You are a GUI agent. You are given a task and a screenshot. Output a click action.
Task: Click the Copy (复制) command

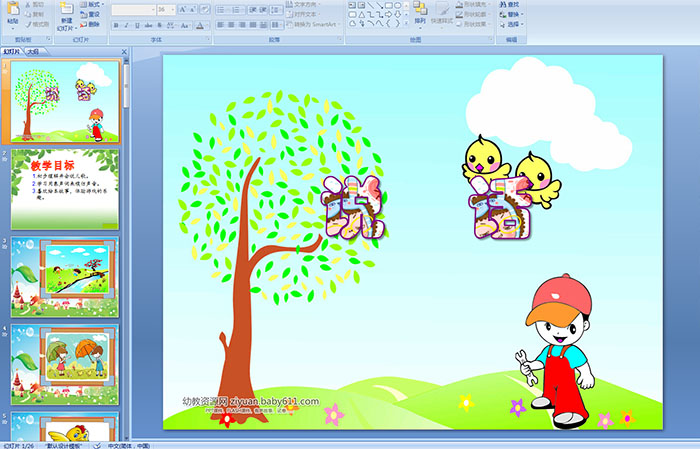tap(34, 14)
